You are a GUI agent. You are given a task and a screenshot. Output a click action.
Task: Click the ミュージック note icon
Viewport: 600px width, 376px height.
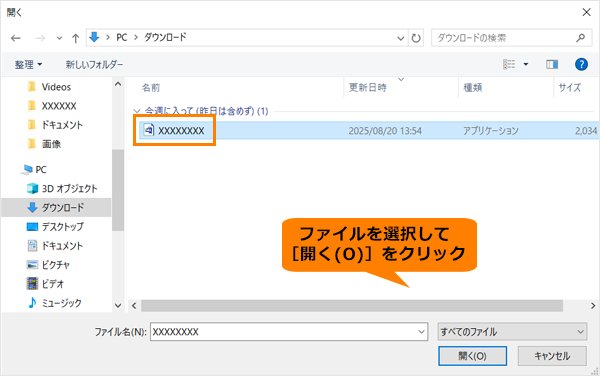(x=33, y=303)
